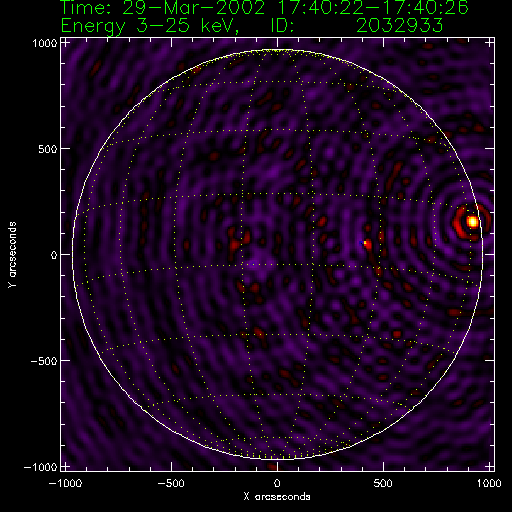Click the 500 tick label on the Y axis
The width and height of the screenshot is (512, 512).
point(47,149)
